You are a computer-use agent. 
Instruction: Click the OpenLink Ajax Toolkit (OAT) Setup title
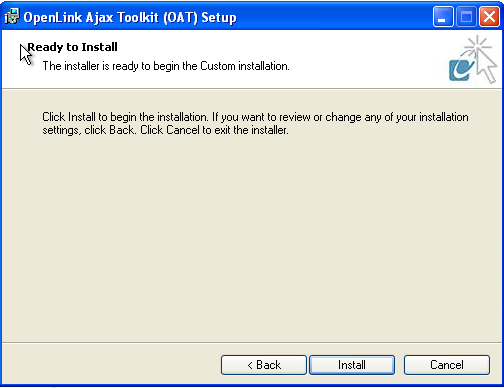tap(130, 17)
